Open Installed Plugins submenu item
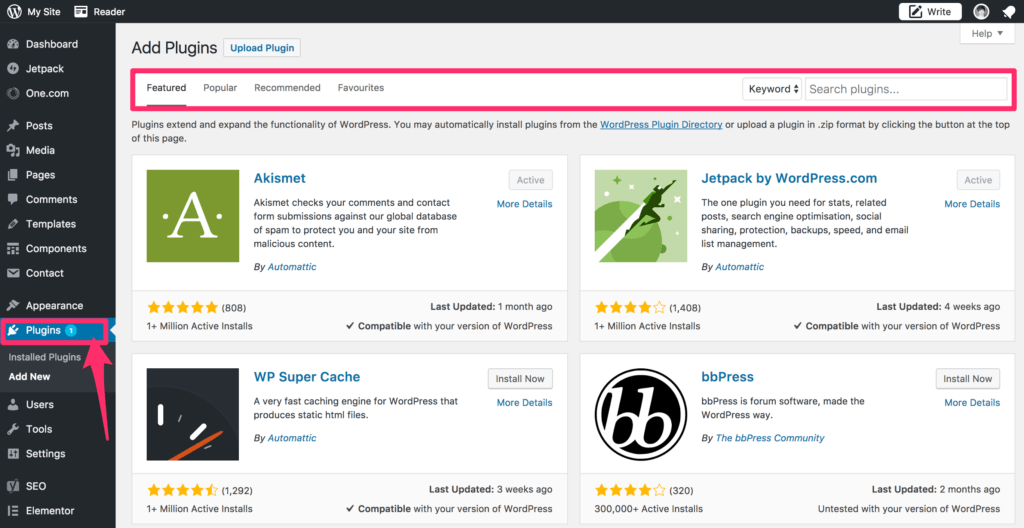Image resolution: width=1024 pixels, height=528 pixels. 44,357
